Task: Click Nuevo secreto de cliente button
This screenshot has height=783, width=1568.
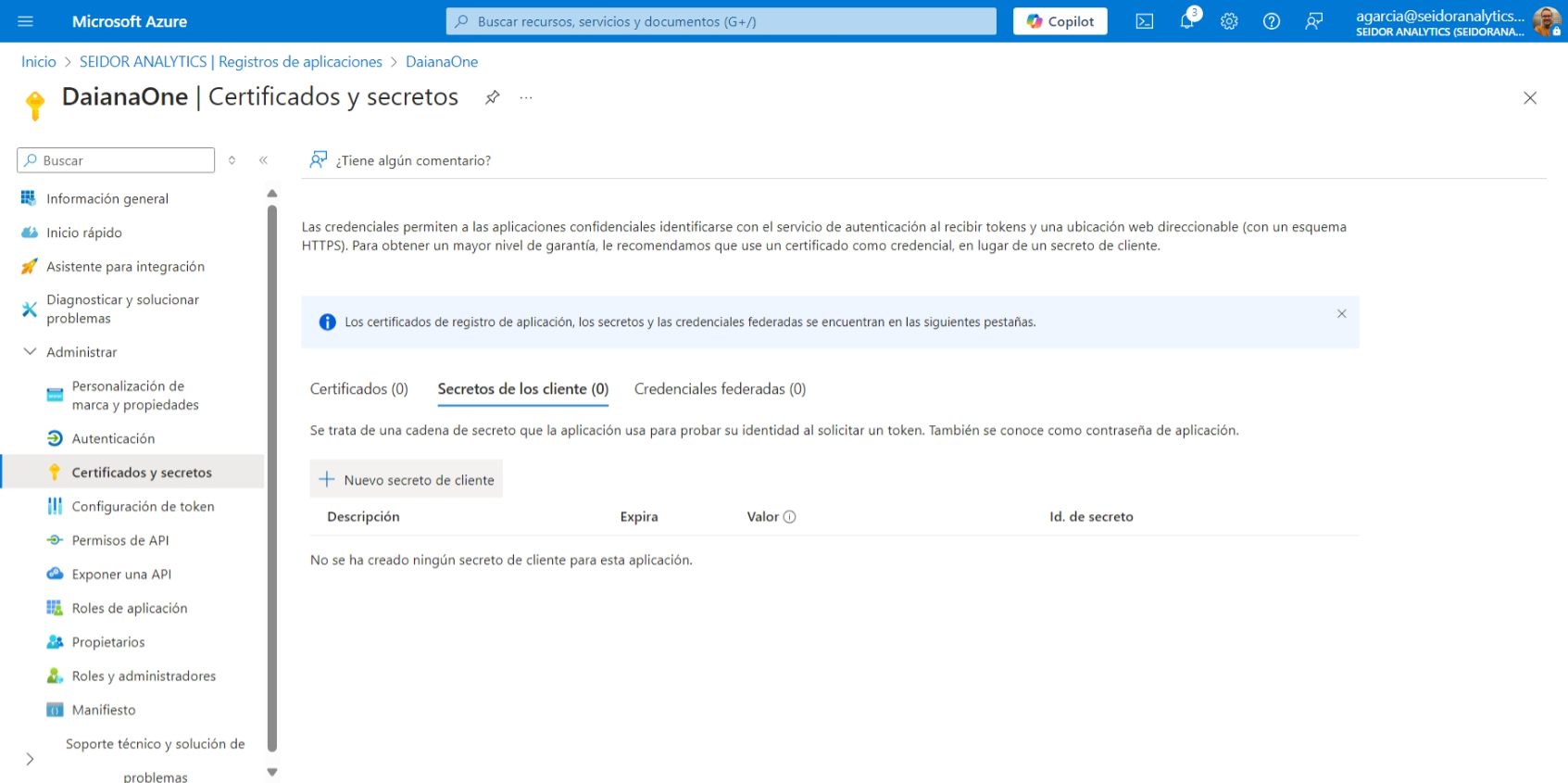Action: point(407,480)
